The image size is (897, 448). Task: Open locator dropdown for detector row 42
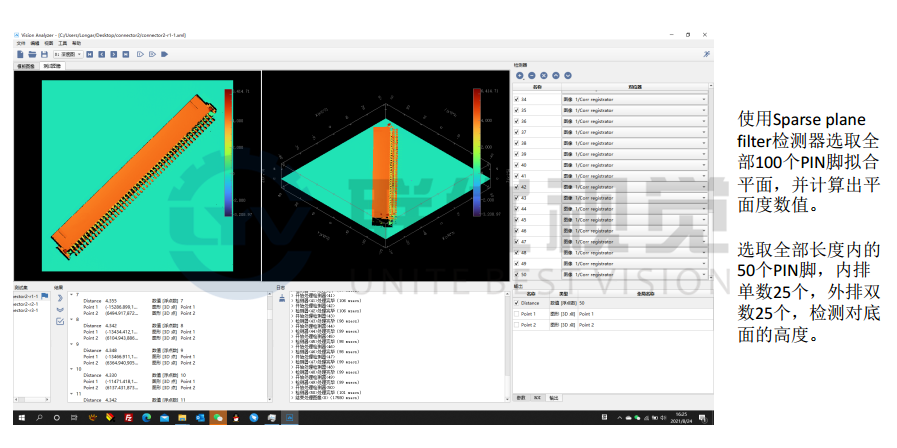tap(703, 187)
